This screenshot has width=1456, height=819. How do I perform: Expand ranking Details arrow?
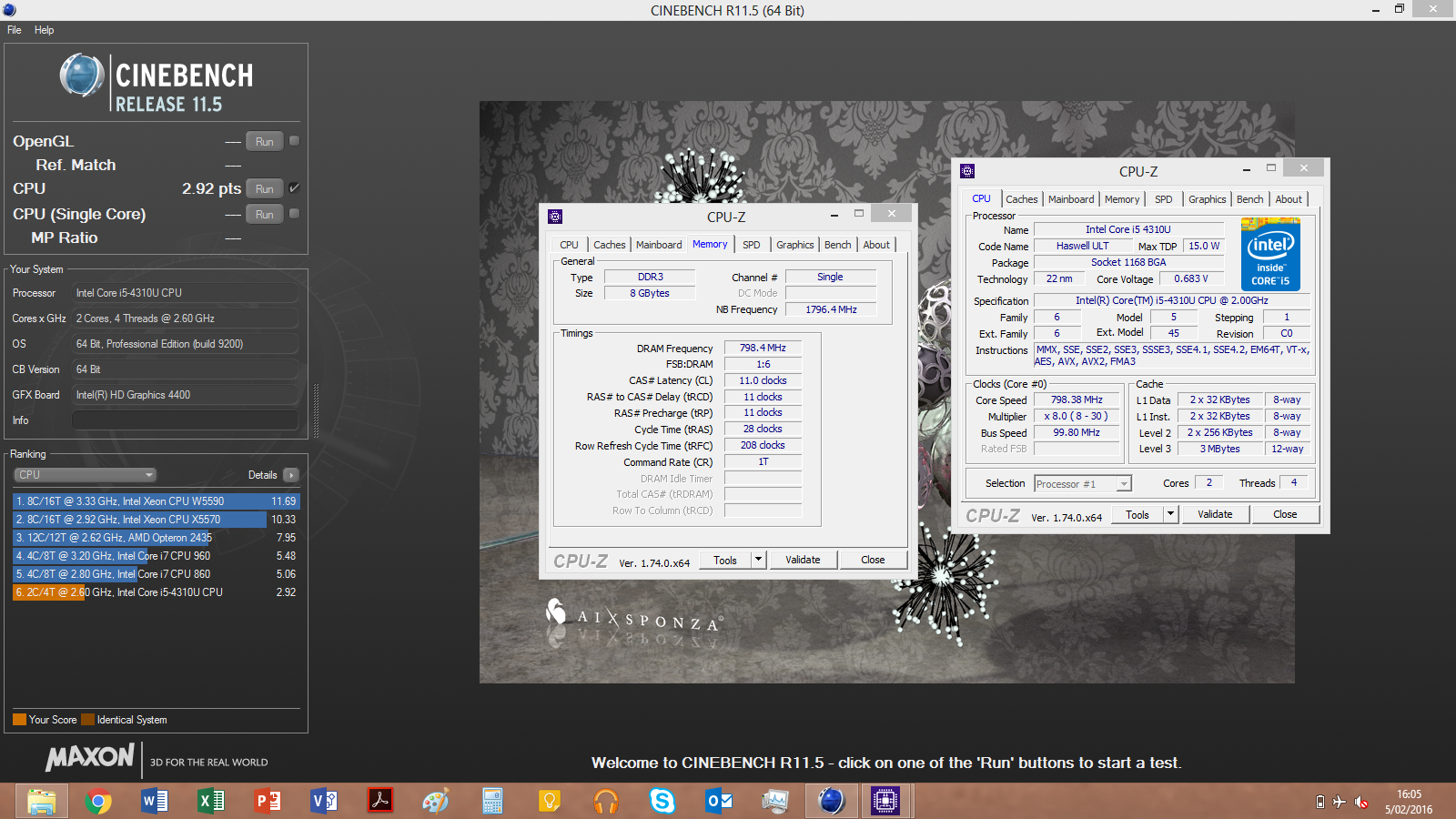point(291,475)
